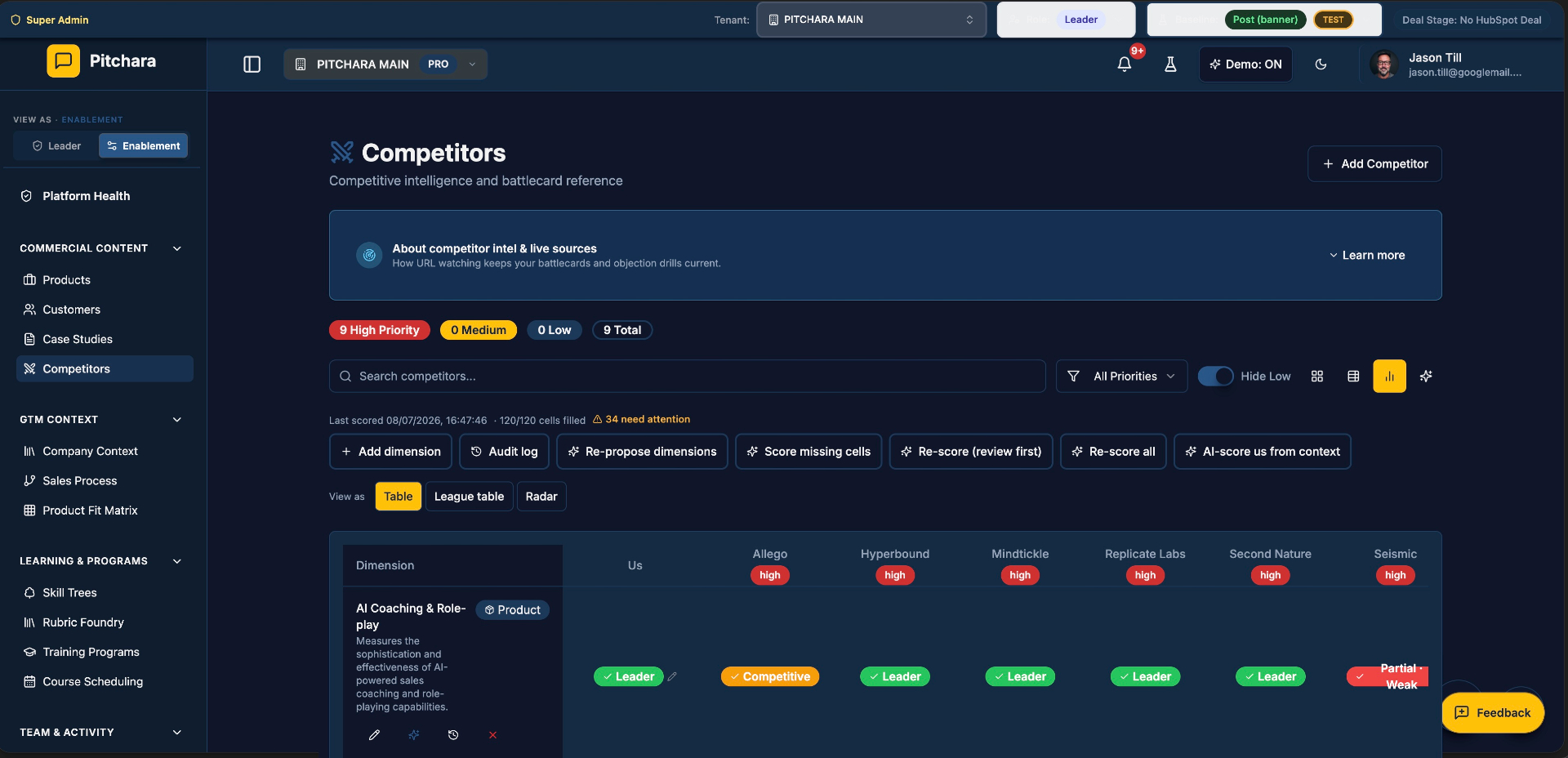1568x758 pixels.
Task: Click the Pitchara logo icon
Action: 63,61
